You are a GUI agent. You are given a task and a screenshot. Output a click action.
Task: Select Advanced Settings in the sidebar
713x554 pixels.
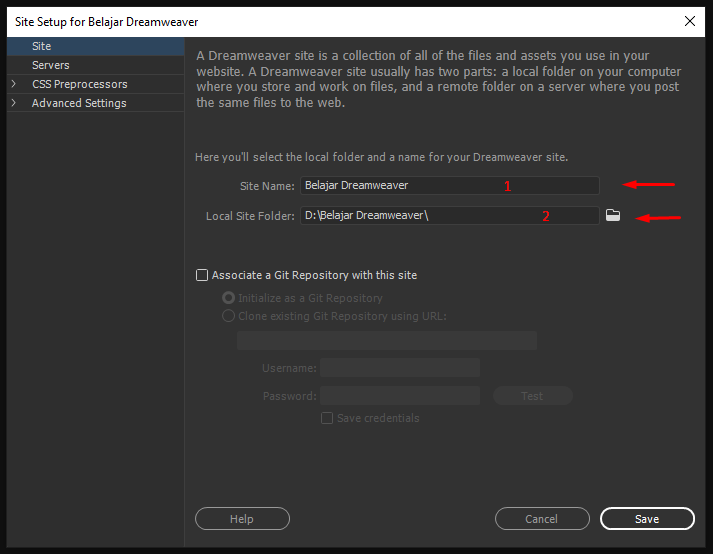[79, 103]
